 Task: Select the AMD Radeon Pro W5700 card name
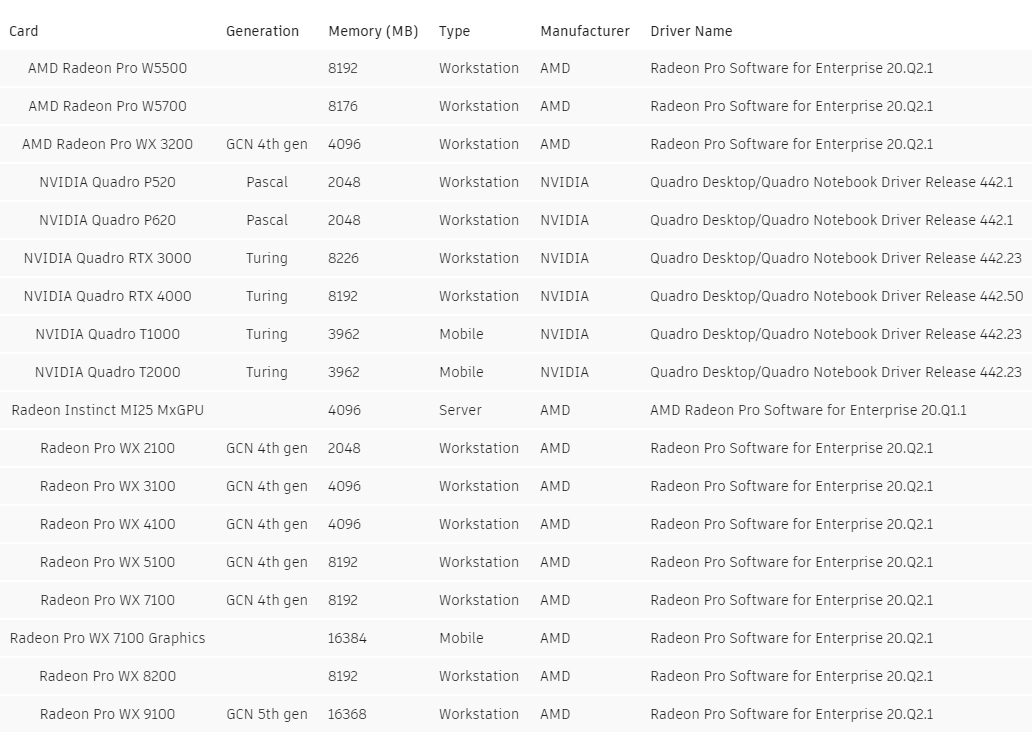pos(107,106)
